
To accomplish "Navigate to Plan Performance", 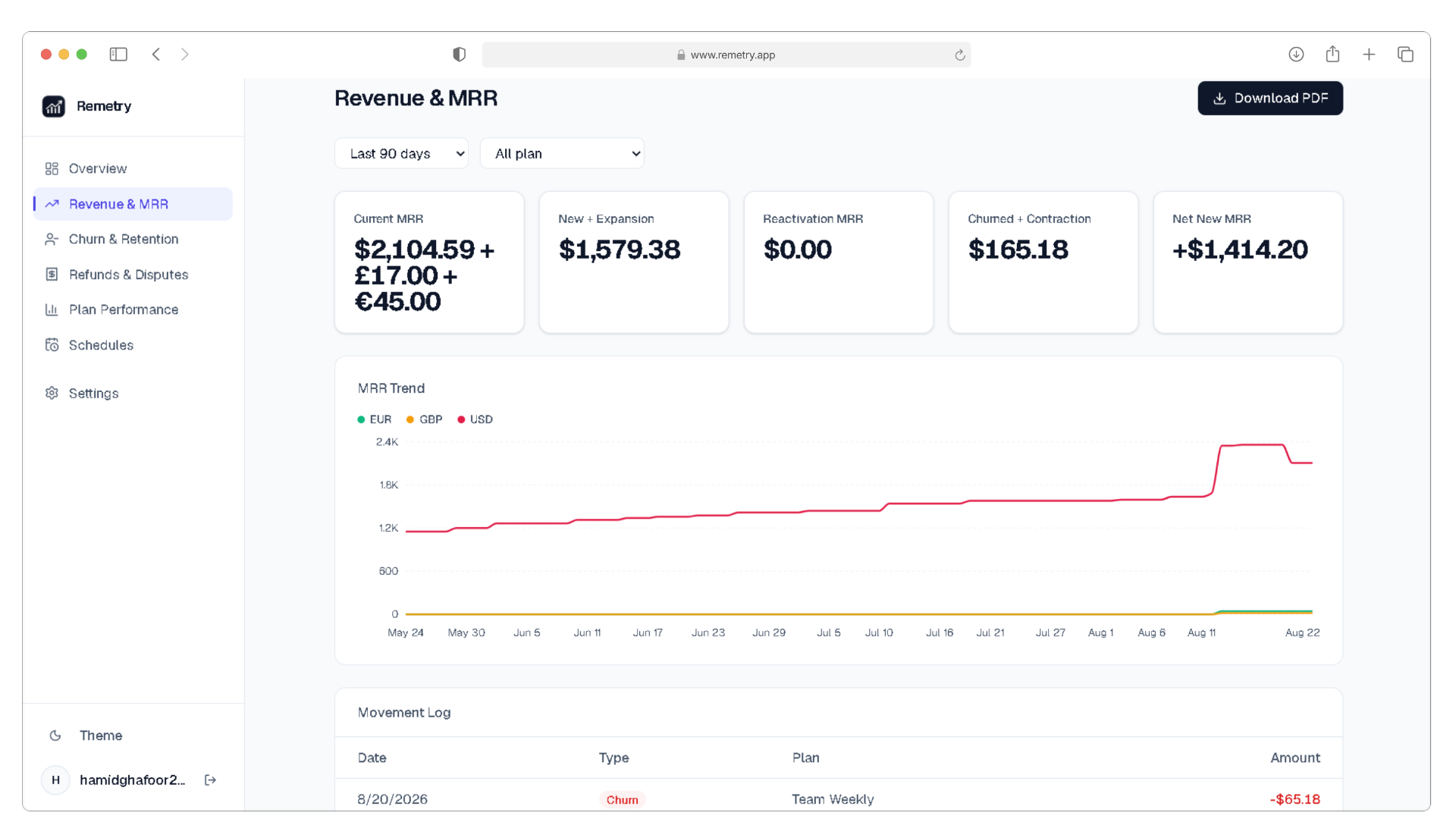I will [x=133, y=309].
